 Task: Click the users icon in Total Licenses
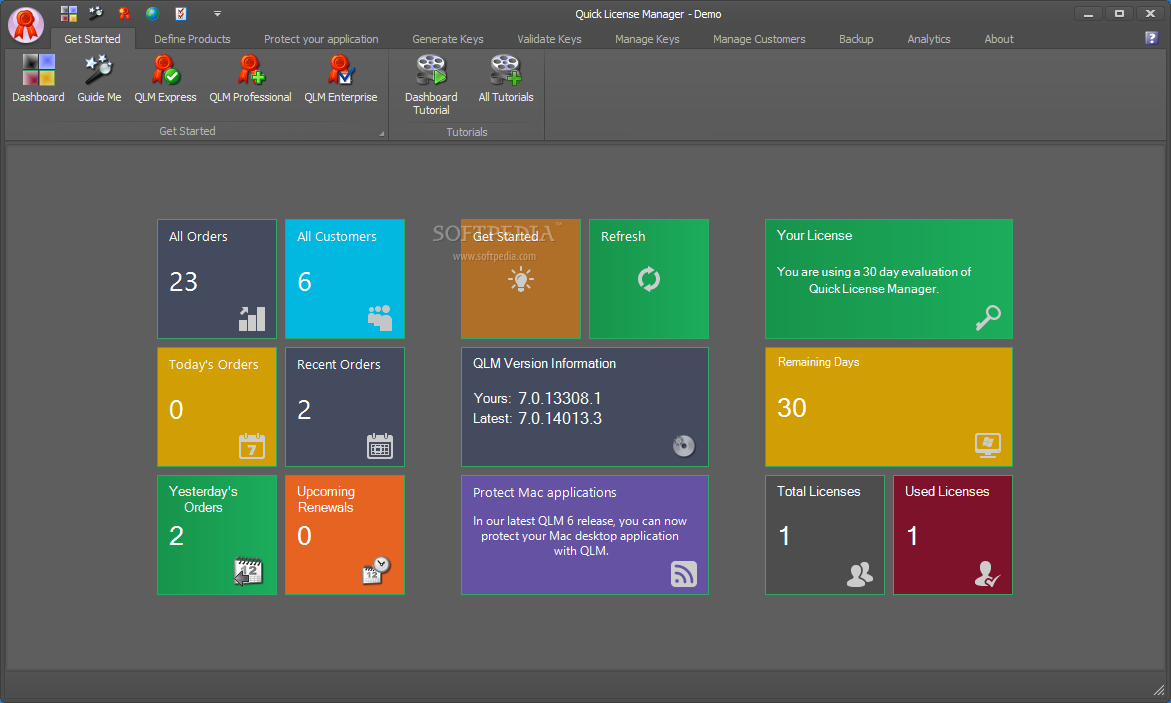tap(860, 574)
